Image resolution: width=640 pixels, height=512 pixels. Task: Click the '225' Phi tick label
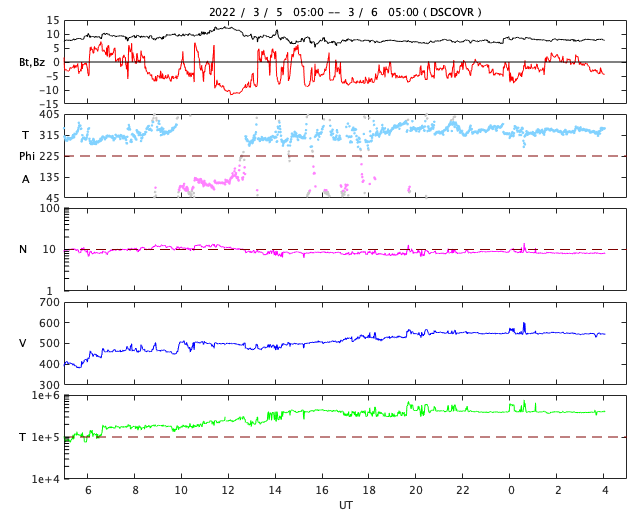50,156
